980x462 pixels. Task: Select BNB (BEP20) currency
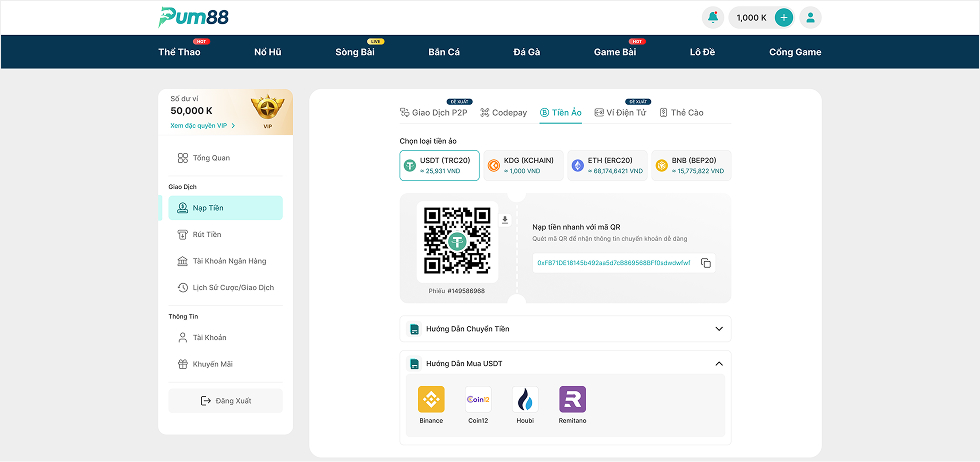tap(691, 166)
